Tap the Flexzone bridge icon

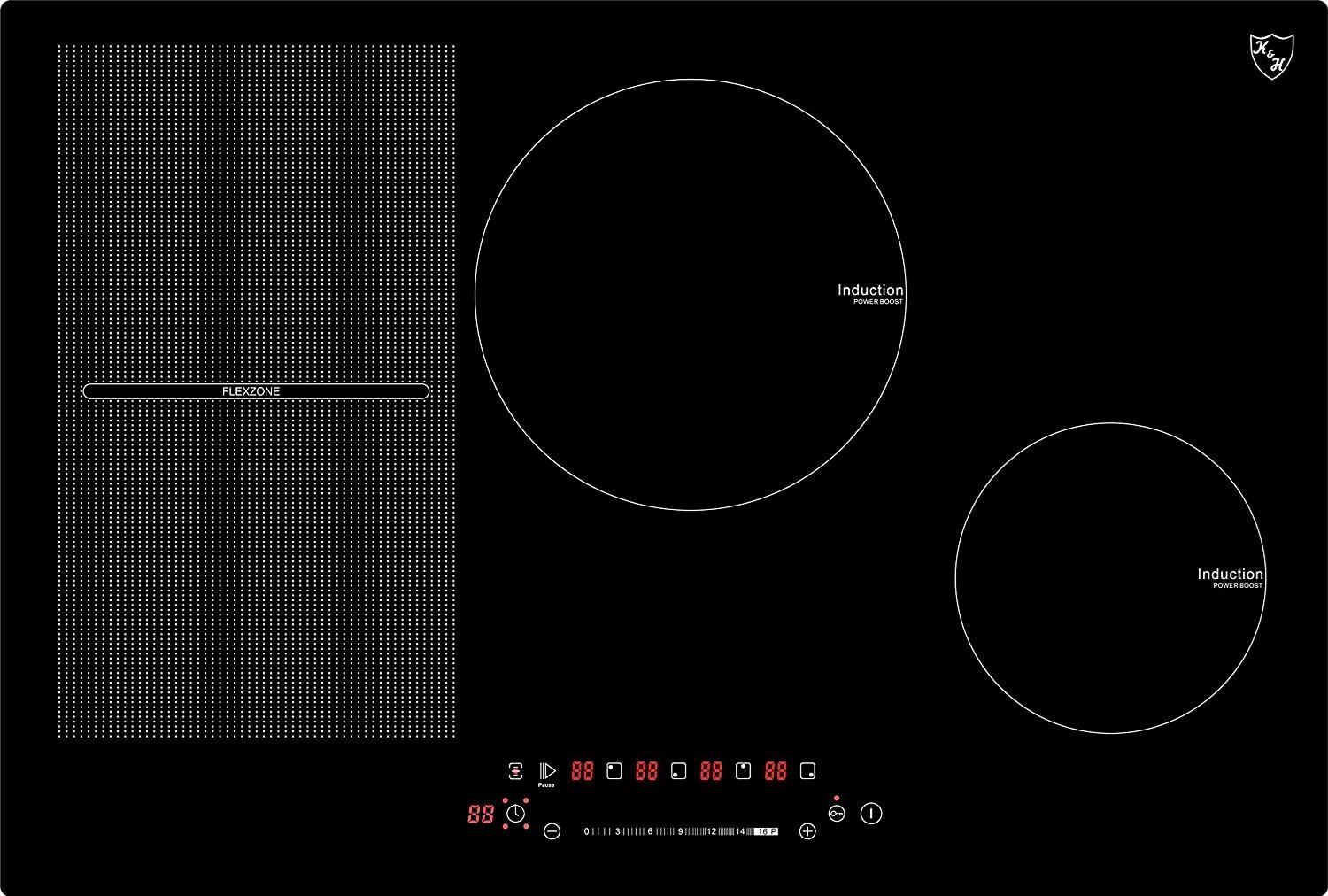[x=515, y=771]
